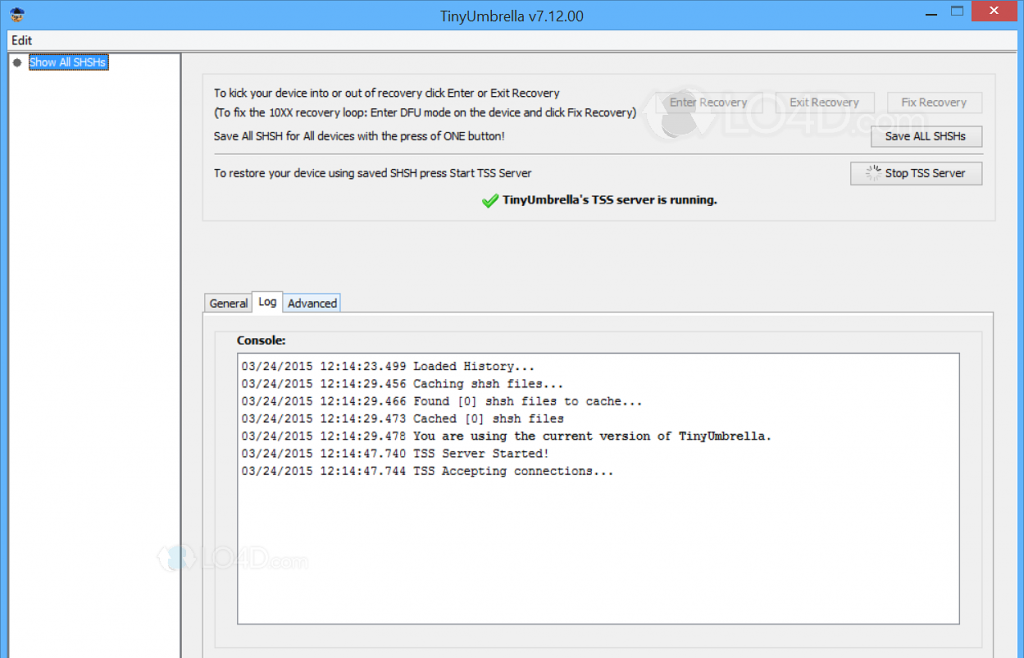This screenshot has height=658, width=1024.
Task: Switch to the General tab
Action: click(x=228, y=303)
